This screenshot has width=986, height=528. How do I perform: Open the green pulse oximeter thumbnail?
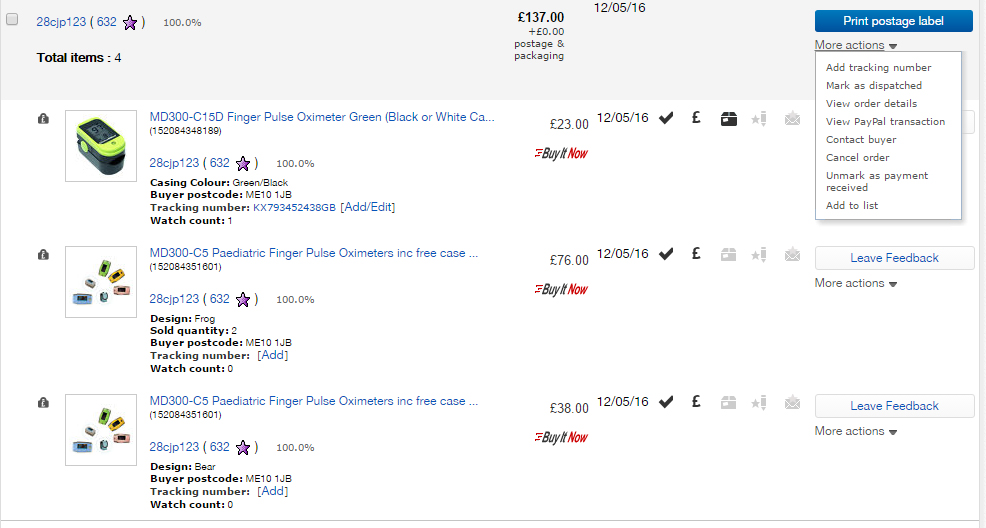pos(100,146)
